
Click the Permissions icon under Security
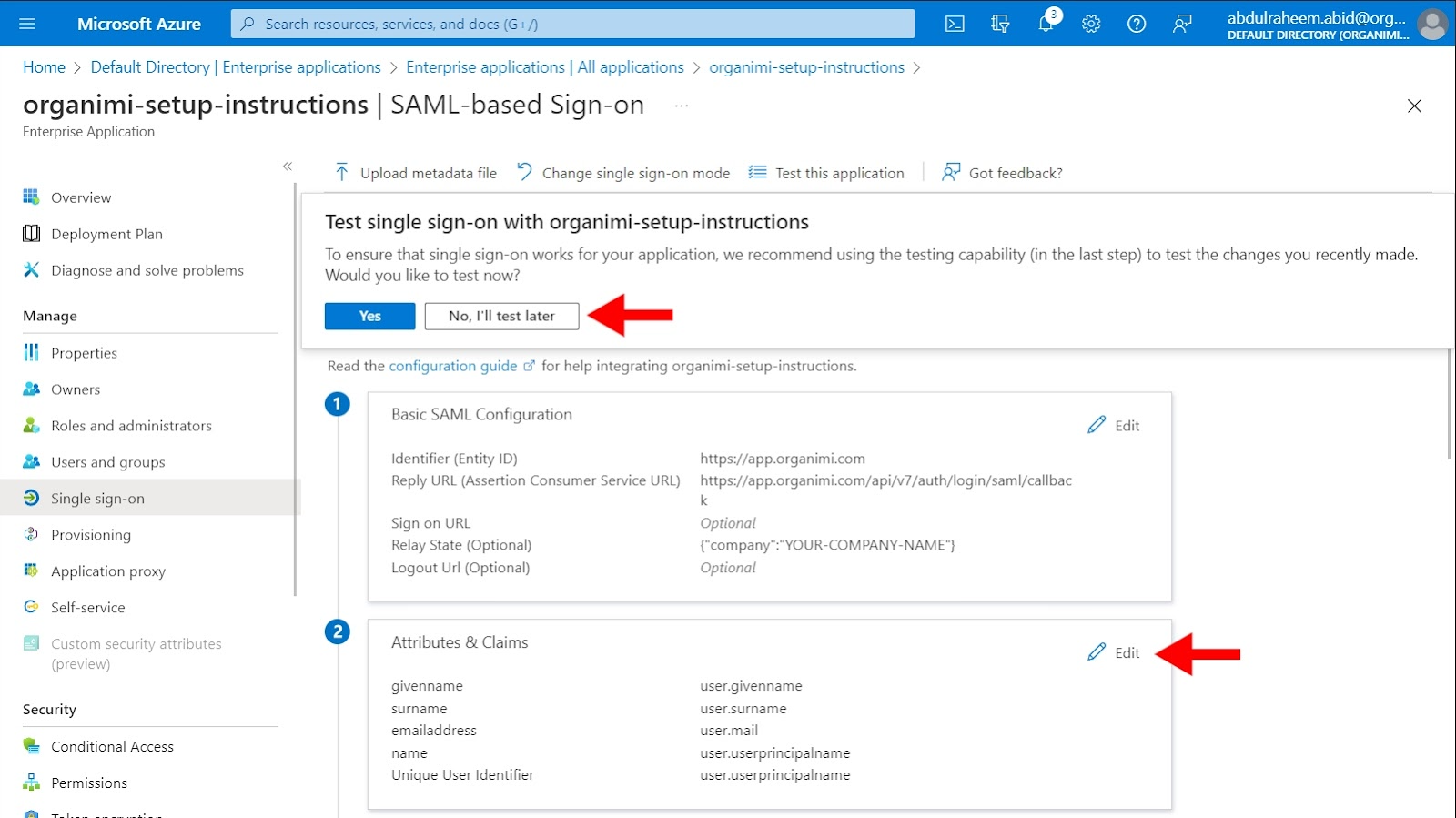coord(31,783)
